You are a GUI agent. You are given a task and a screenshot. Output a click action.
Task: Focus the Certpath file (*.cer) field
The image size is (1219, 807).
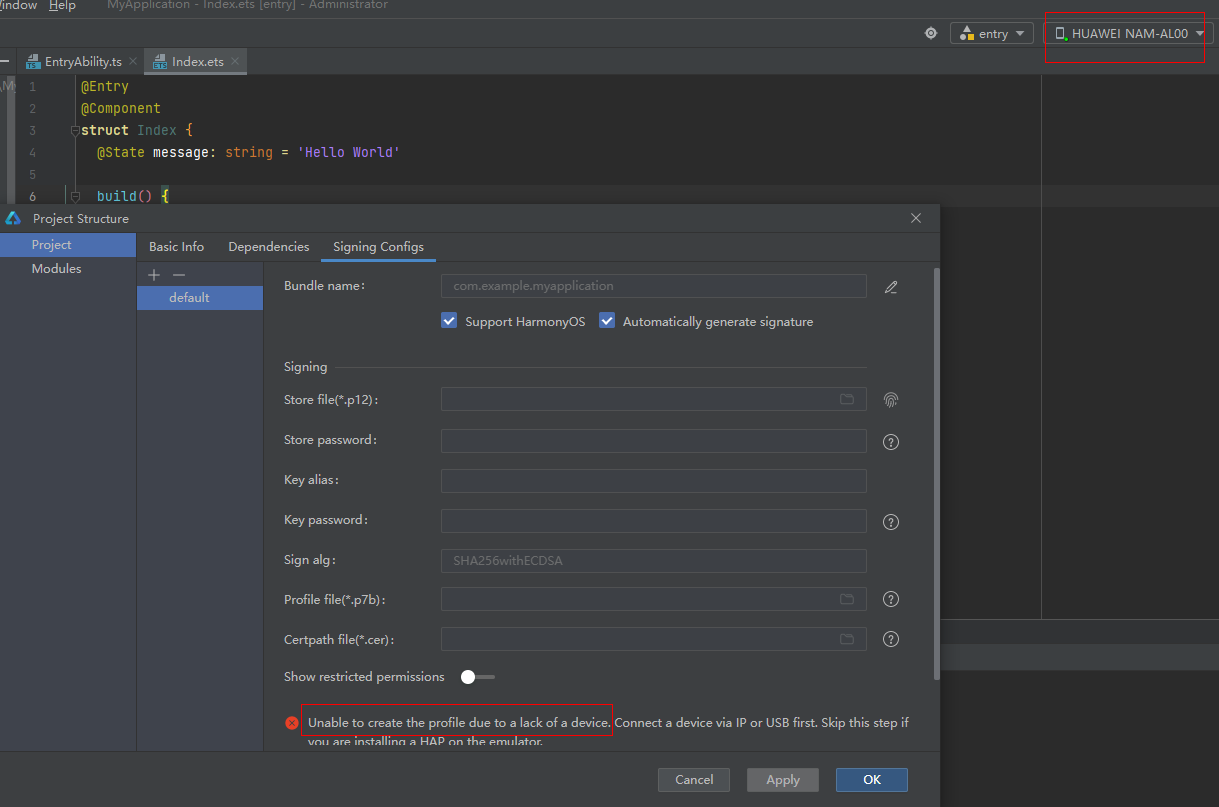point(654,639)
